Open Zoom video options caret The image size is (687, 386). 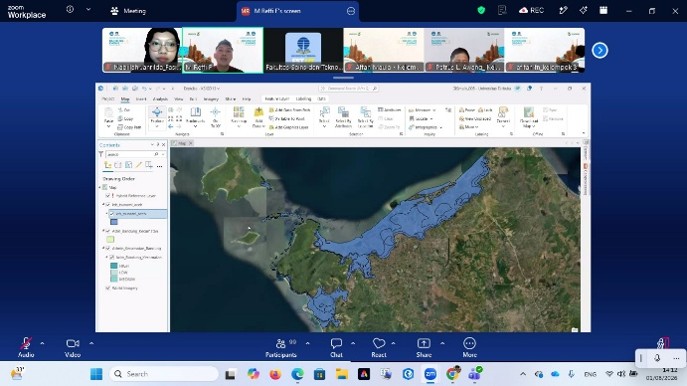click(91, 344)
